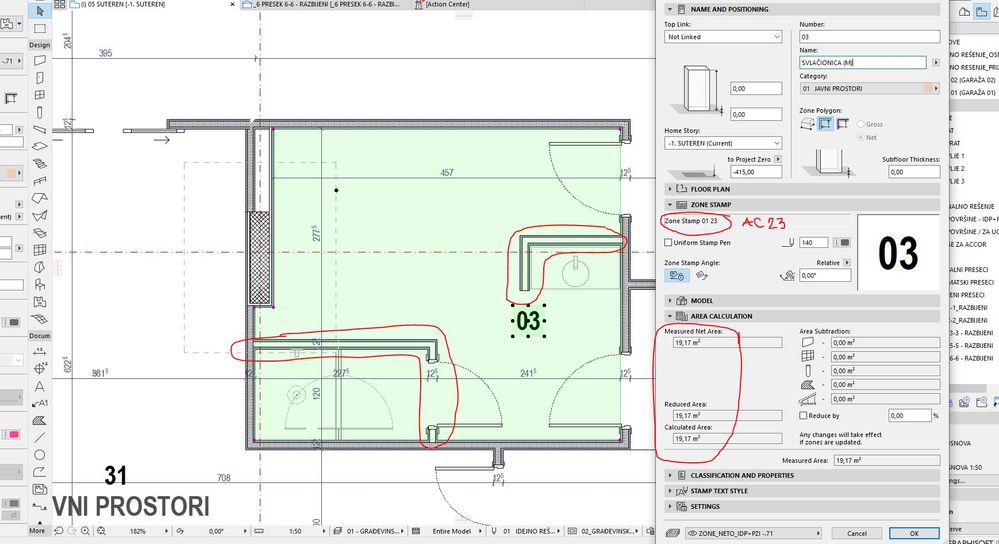Activate the Railing tool
This screenshot has height=544, width=999.
coord(40,181)
